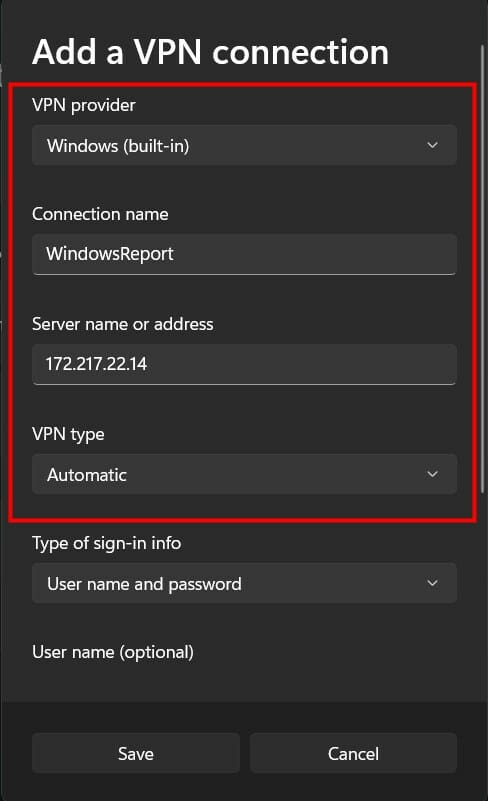Click the Server name or address field
The image size is (488, 801).
pyautogui.click(x=244, y=364)
